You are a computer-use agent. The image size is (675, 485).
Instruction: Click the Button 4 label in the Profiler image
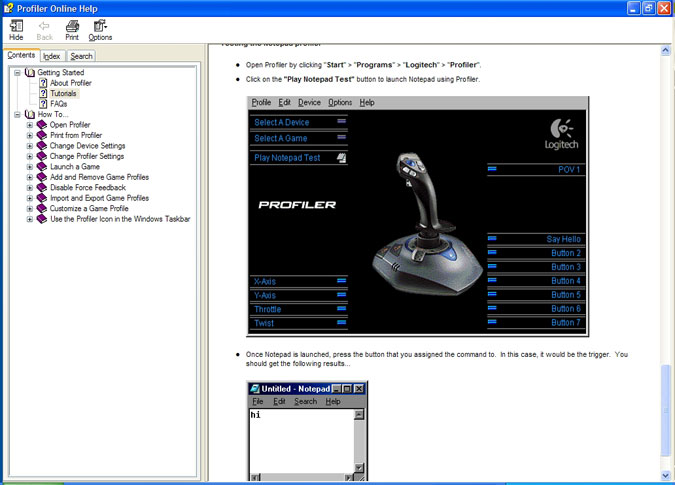566,281
